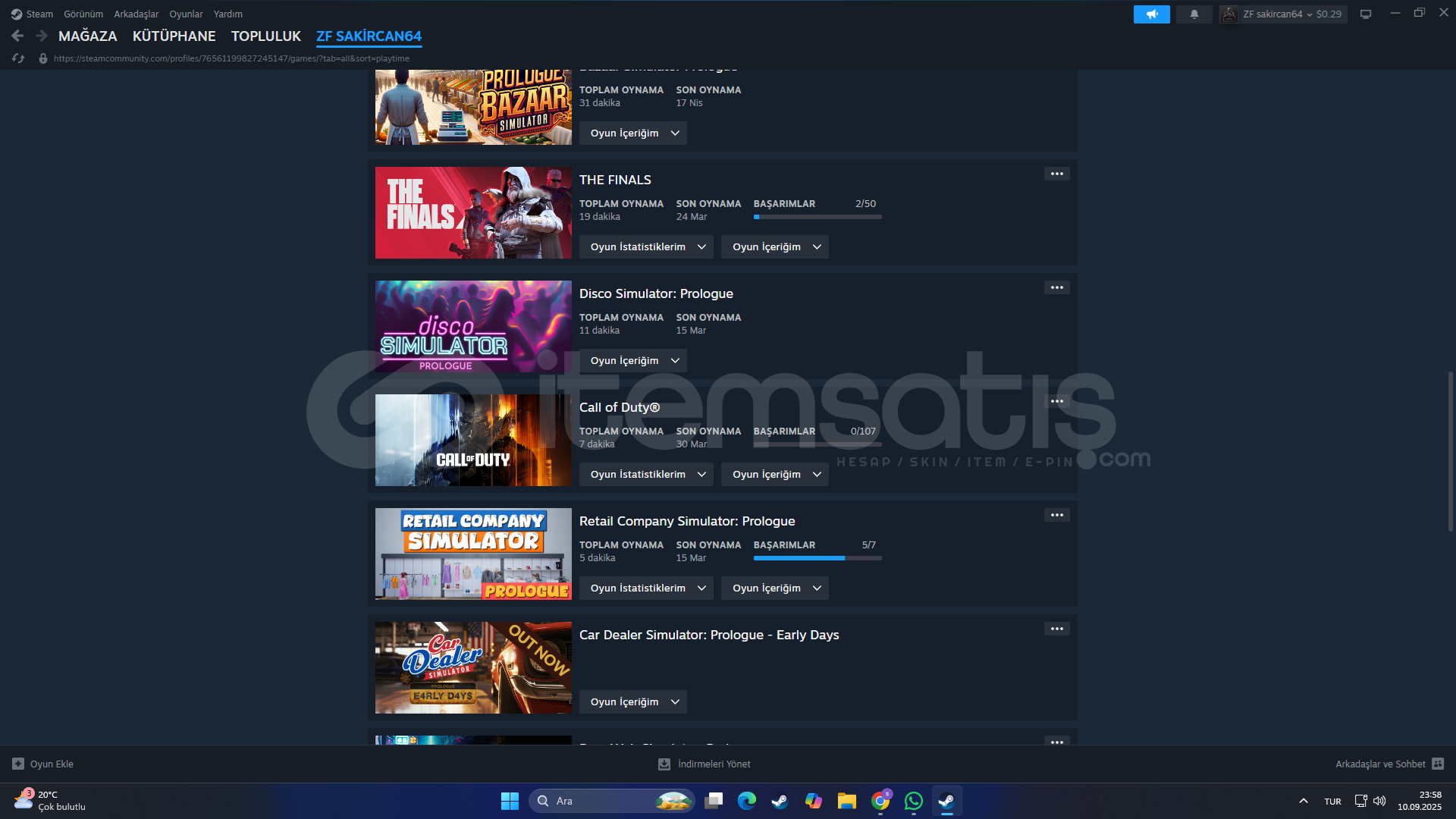The height and width of the screenshot is (819, 1456).
Task: Click the Retail Company Simulator thumbnail
Action: pos(473,554)
